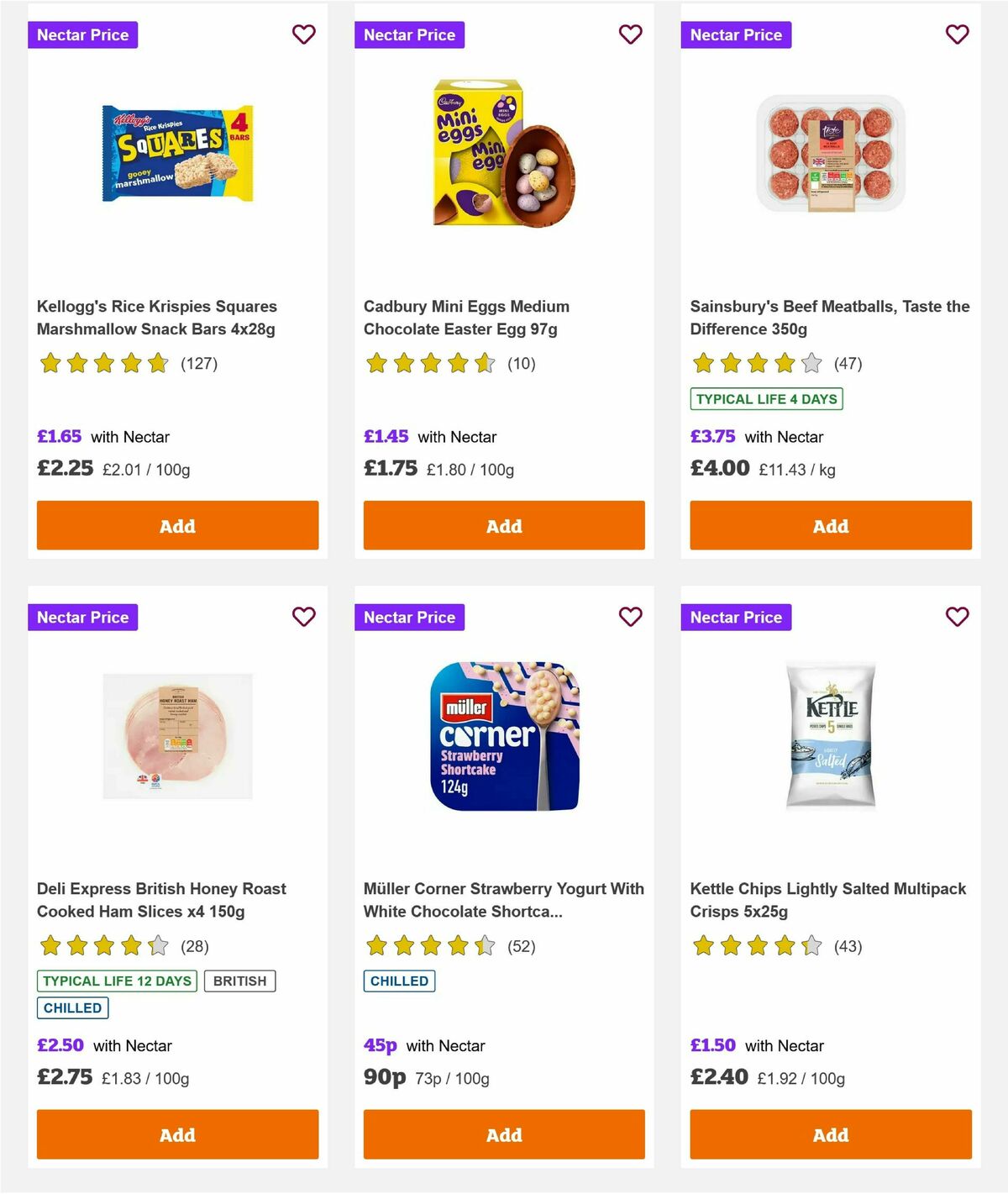The width and height of the screenshot is (1008, 1194).
Task: Click the CHILLED tag on Müller Corner yogurt
Action: pos(399,981)
